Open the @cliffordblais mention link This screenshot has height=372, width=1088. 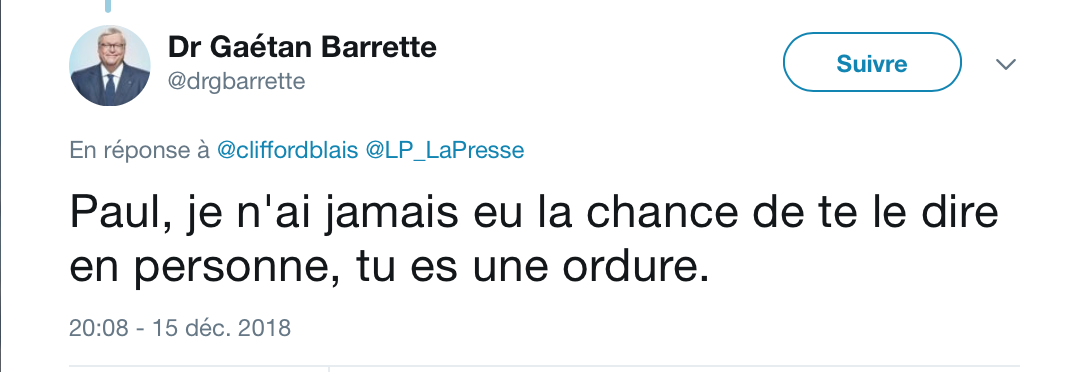coord(287,150)
